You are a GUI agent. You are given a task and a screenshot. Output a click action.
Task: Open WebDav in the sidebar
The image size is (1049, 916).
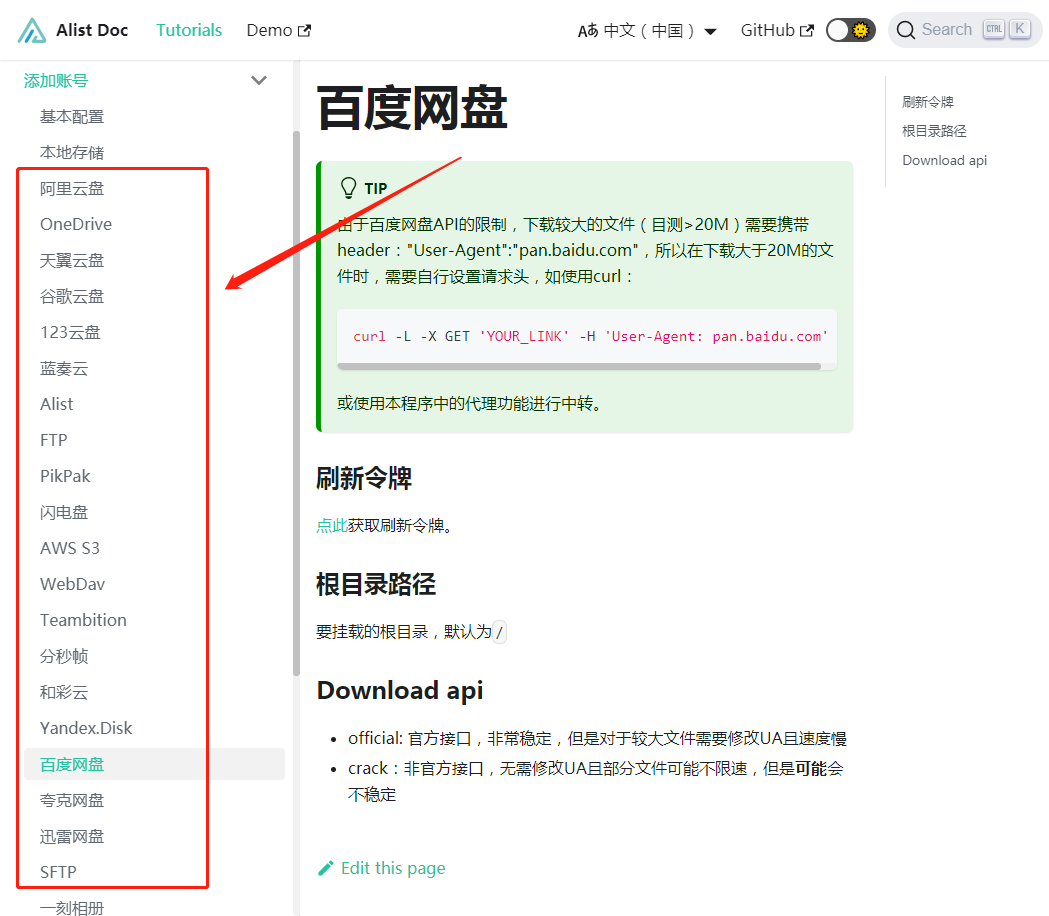tap(72, 584)
